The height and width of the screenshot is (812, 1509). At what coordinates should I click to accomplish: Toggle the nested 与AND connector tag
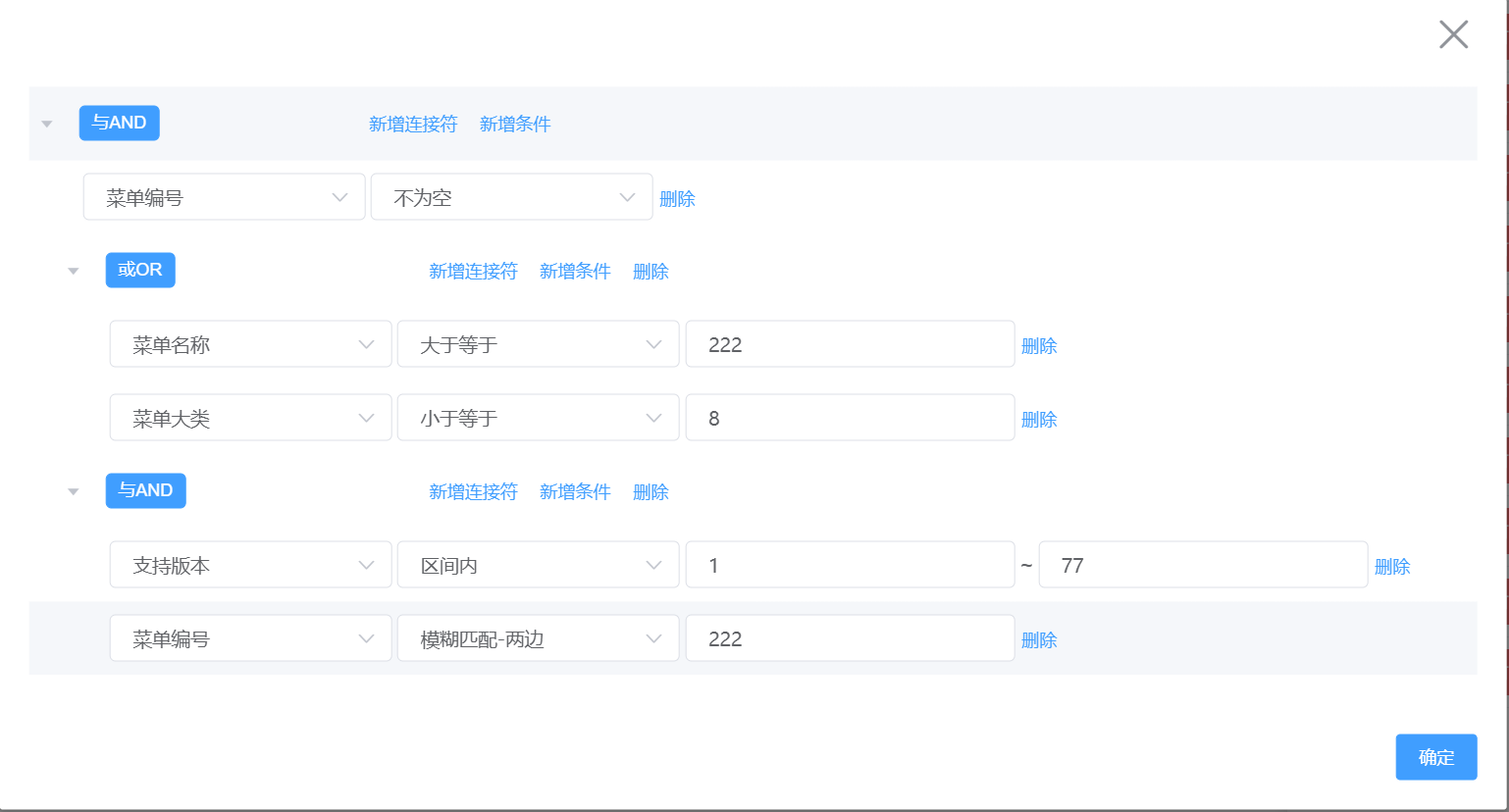[145, 490]
